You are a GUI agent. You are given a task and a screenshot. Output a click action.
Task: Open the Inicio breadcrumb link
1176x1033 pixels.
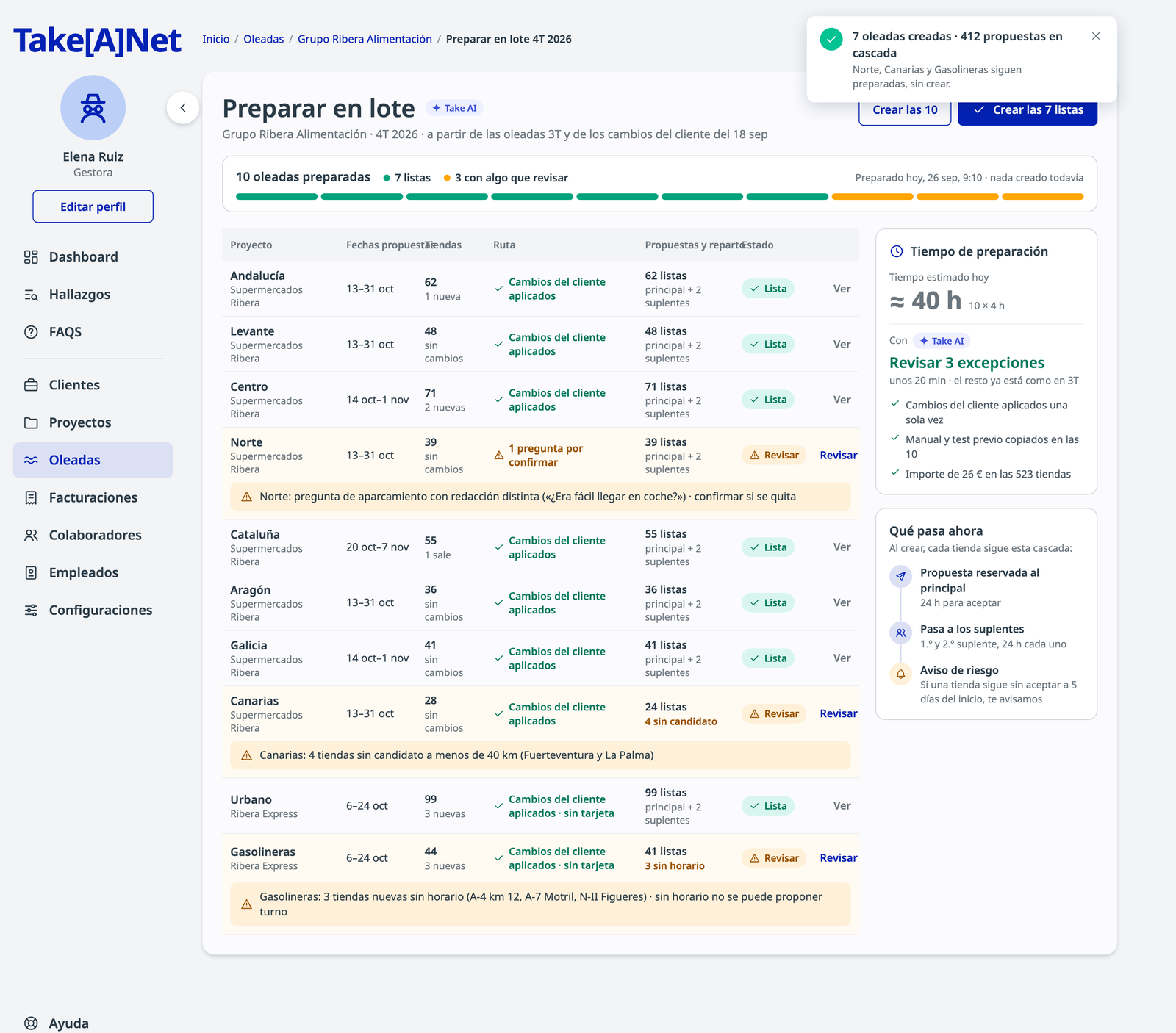pyautogui.click(x=216, y=39)
